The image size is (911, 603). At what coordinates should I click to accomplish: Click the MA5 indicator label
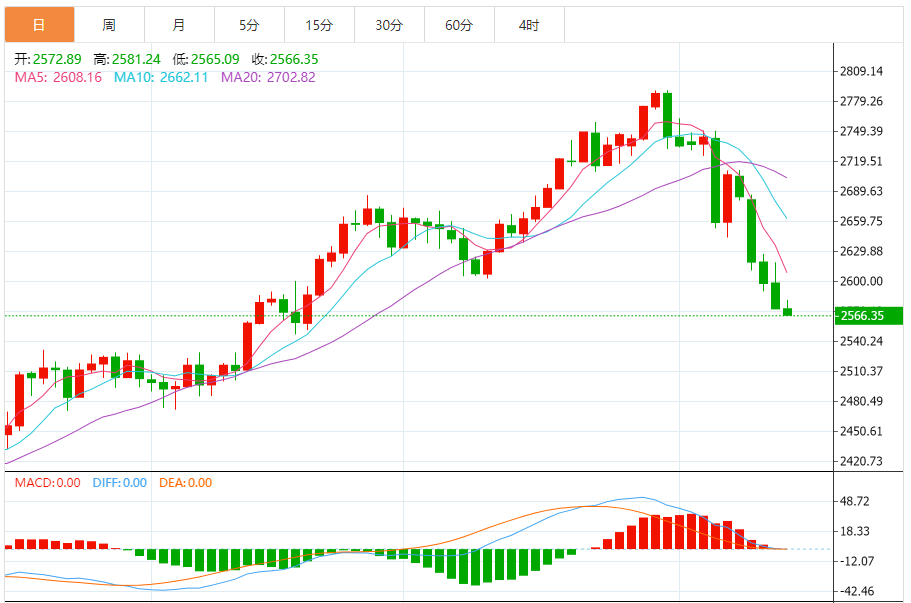58,77
